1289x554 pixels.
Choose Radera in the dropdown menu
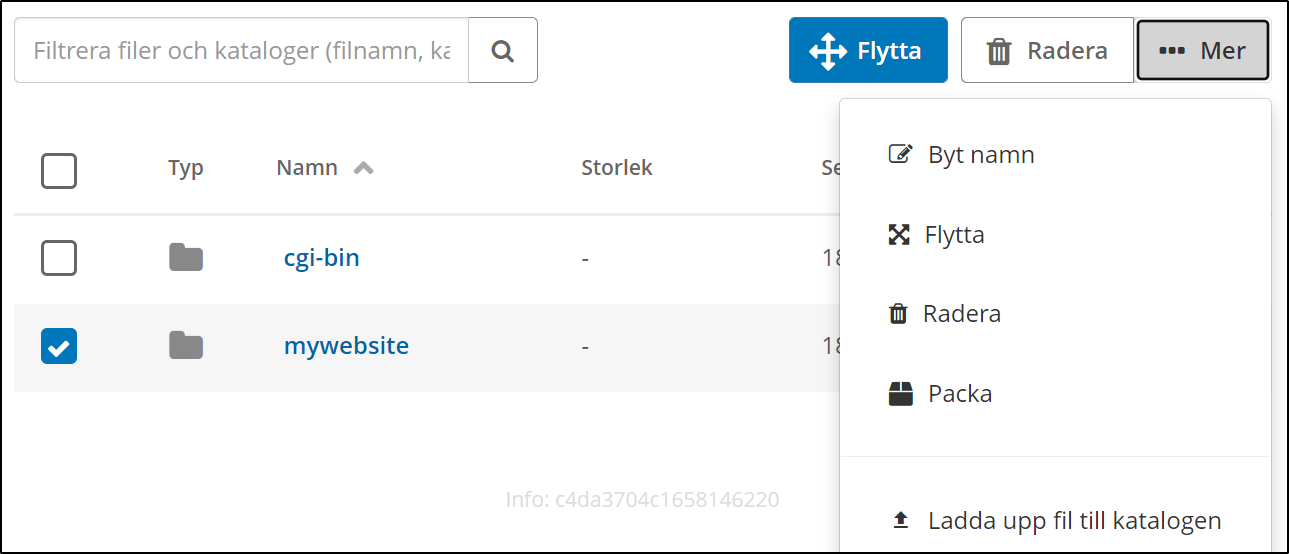point(961,314)
